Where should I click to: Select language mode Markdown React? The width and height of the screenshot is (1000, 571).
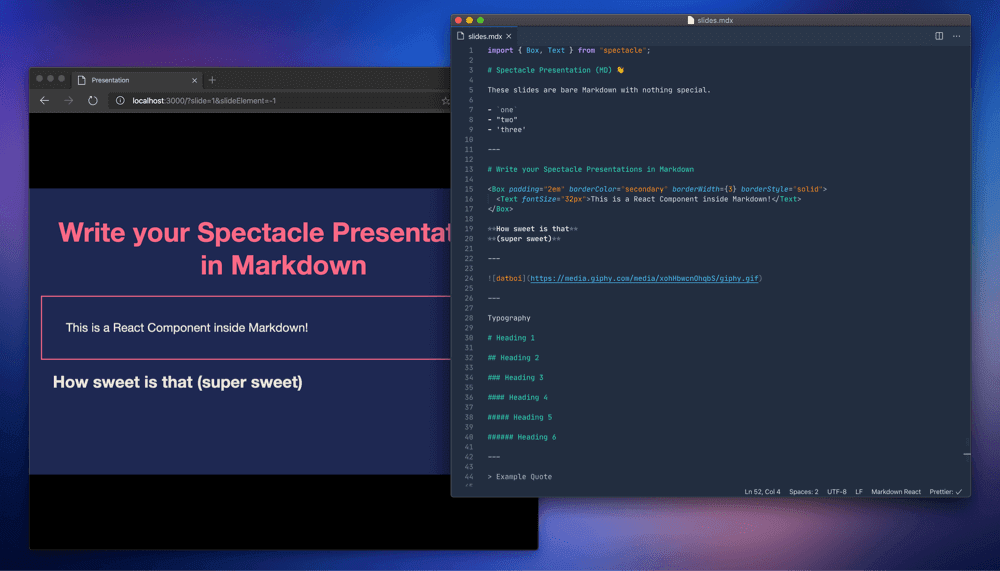tap(896, 492)
